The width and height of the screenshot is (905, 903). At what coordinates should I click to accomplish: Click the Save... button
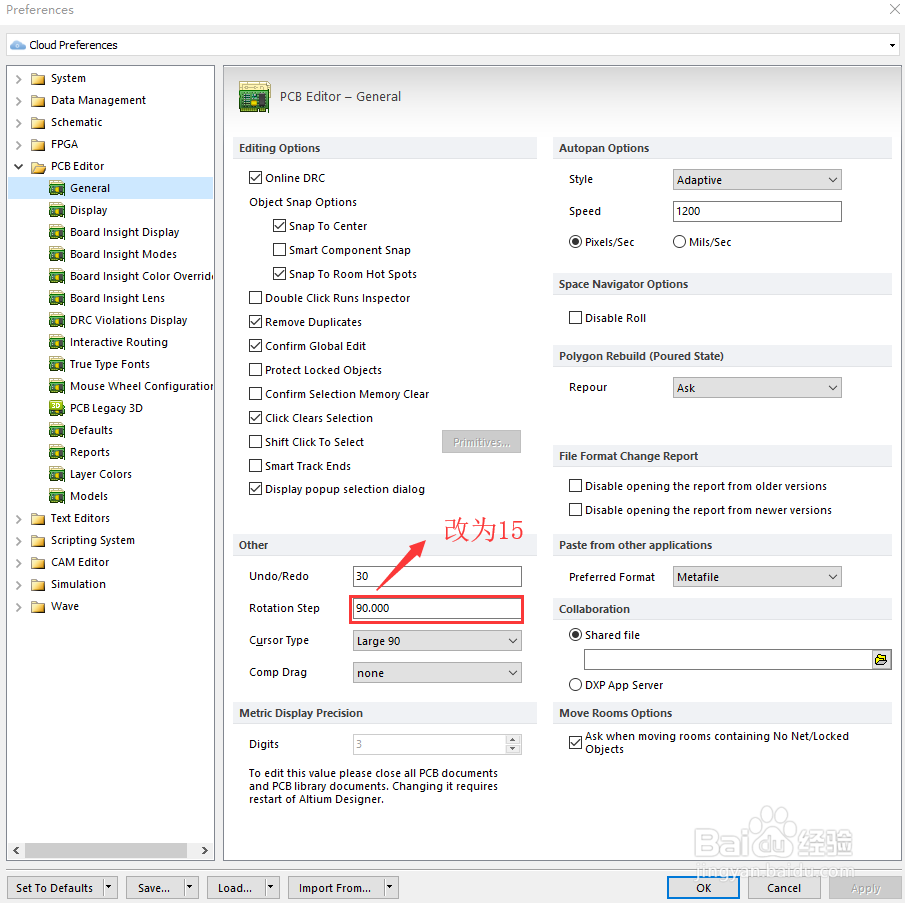154,887
